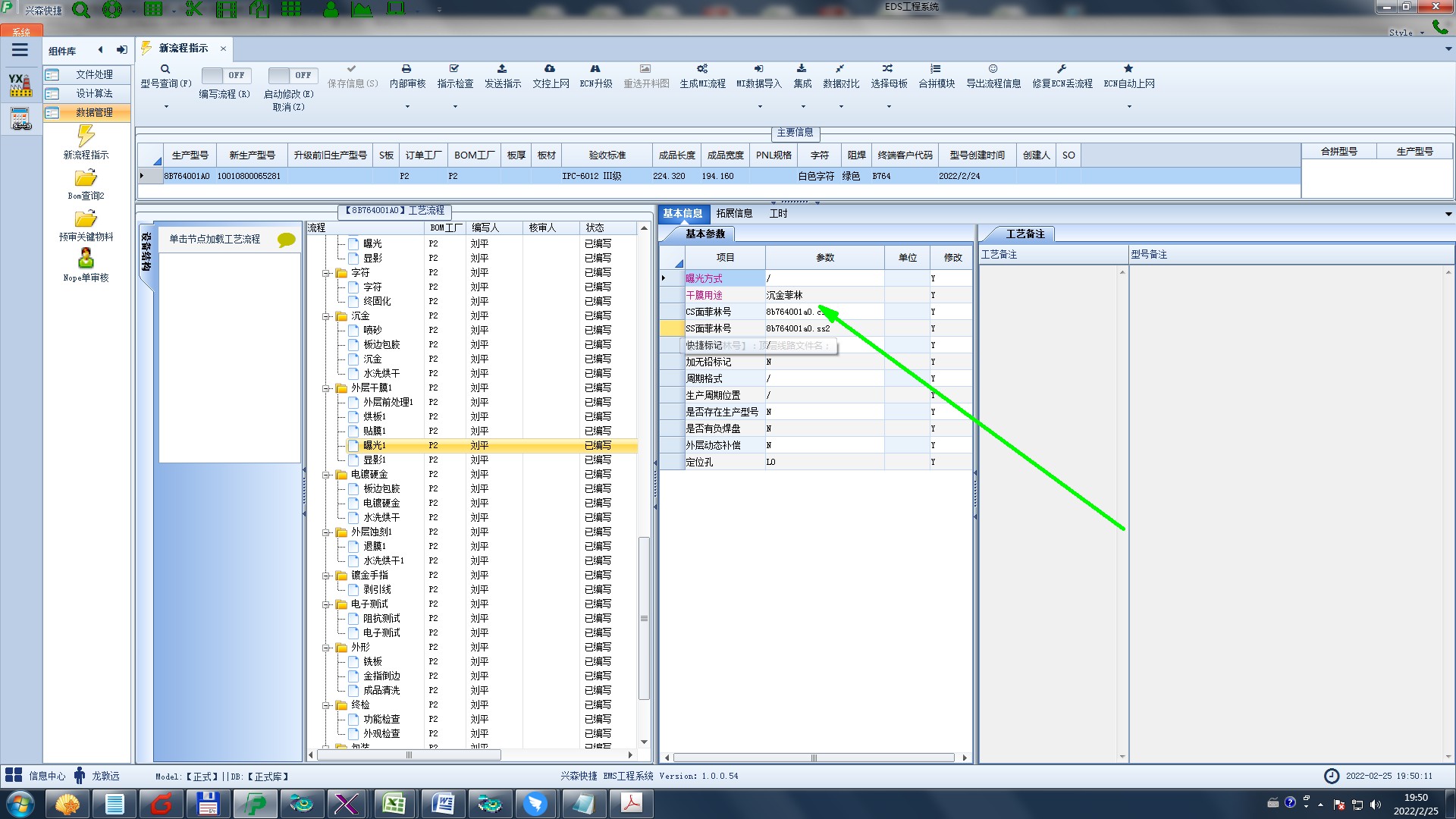Click 单击节点加载工艺流程 button
This screenshot has width=1456, height=819.
pos(215,239)
